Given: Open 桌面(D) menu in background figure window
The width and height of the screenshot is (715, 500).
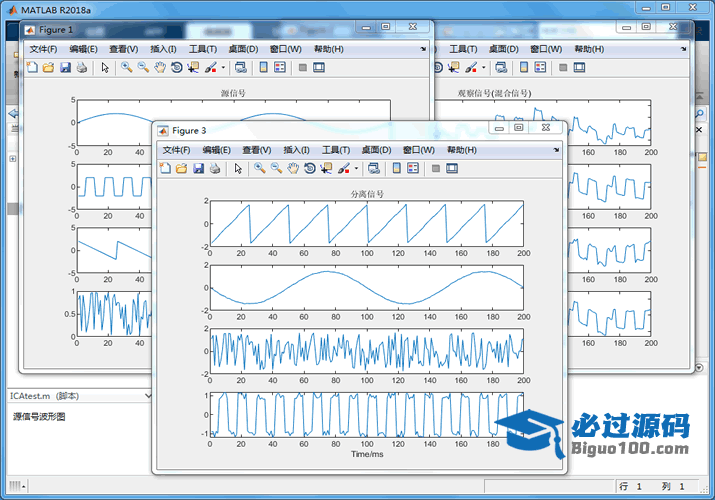Looking at the screenshot, I should (504, 49).
